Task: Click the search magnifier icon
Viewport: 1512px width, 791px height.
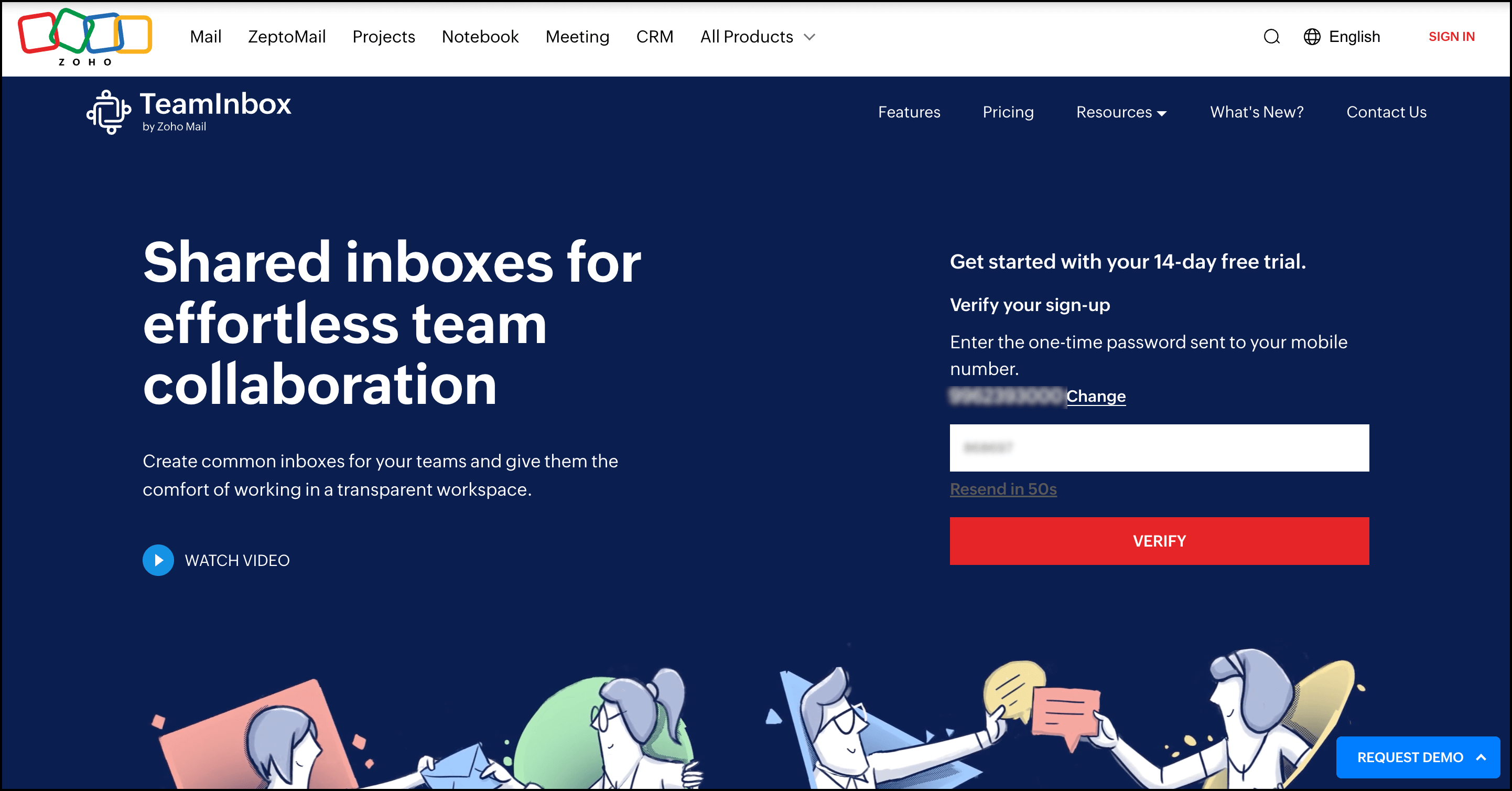Action: 1271,37
